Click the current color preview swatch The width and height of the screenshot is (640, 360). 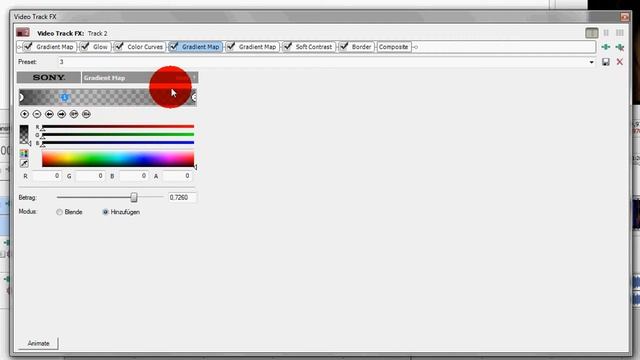(24, 135)
